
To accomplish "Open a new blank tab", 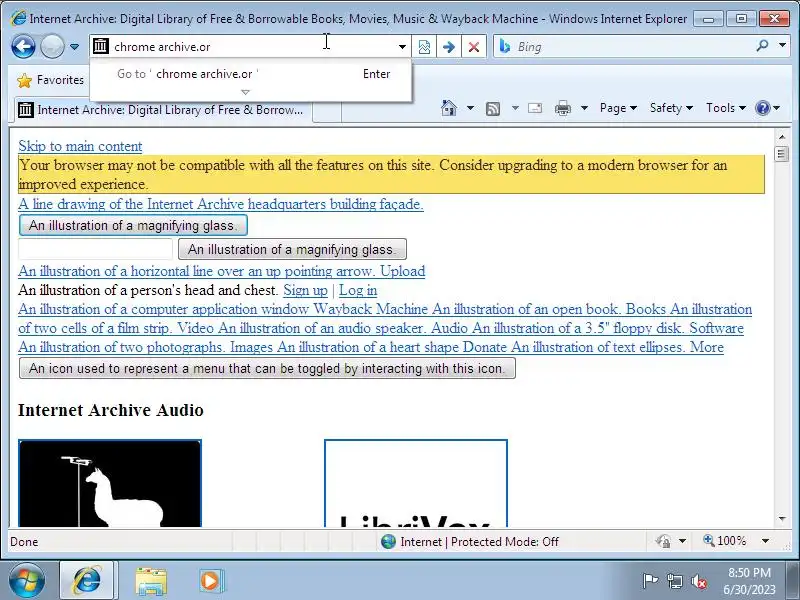I will pyautogui.click(x=327, y=111).
